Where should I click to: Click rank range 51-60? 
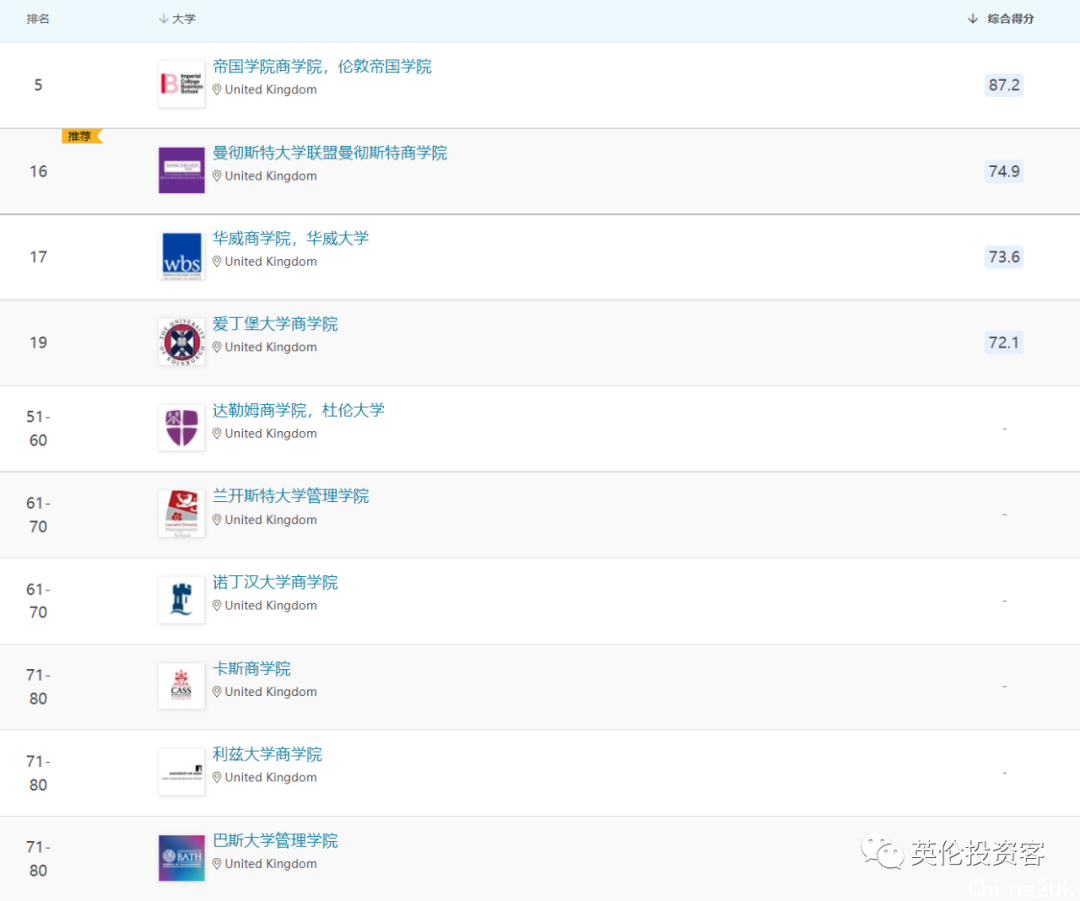[x=39, y=428]
